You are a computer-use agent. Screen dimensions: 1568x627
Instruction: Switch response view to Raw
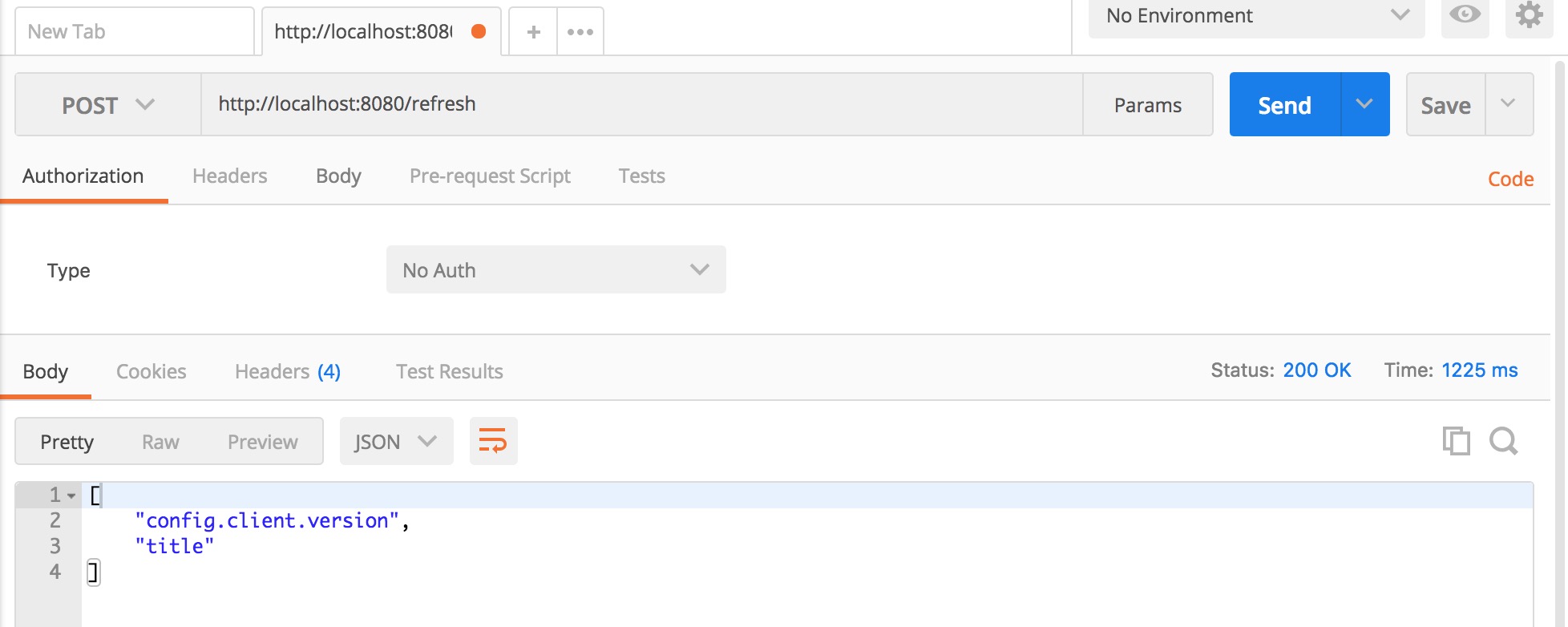(x=160, y=442)
